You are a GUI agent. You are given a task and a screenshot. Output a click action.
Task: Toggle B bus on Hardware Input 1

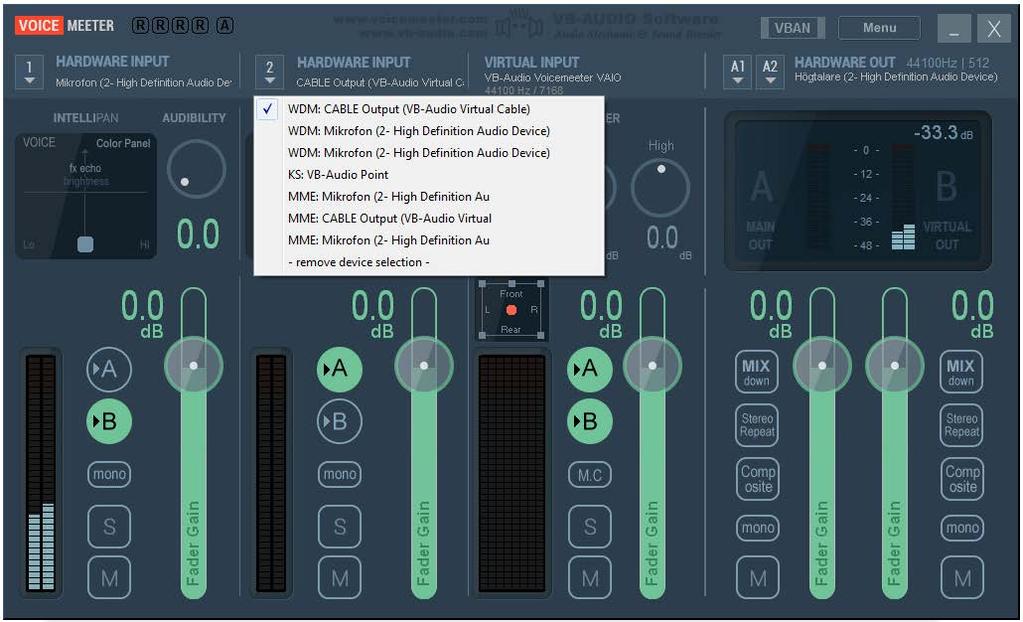[x=109, y=422]
